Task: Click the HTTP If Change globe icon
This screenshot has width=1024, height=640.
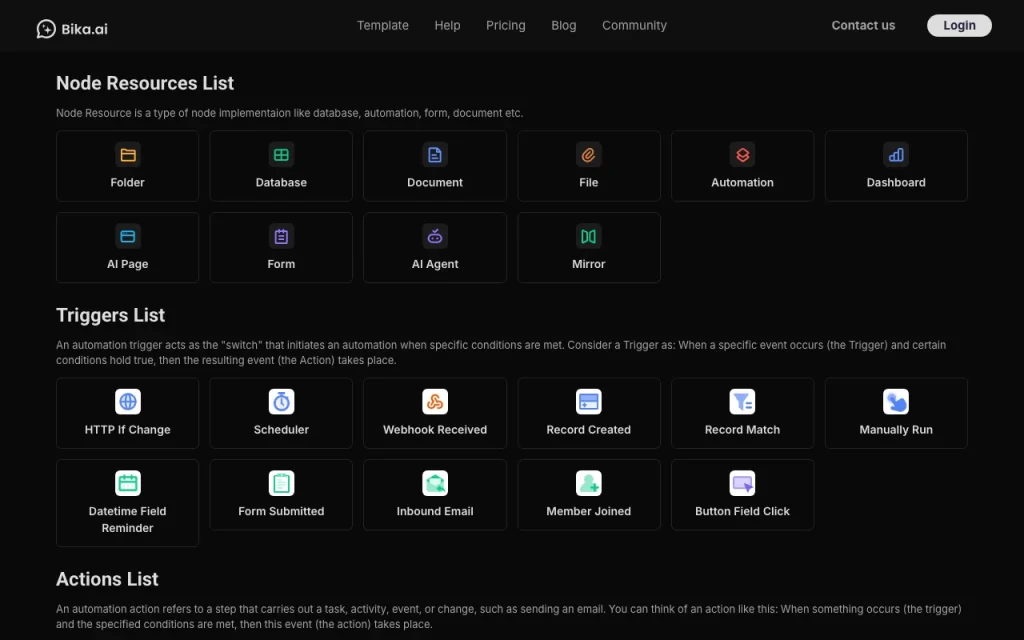Action: 127,402
